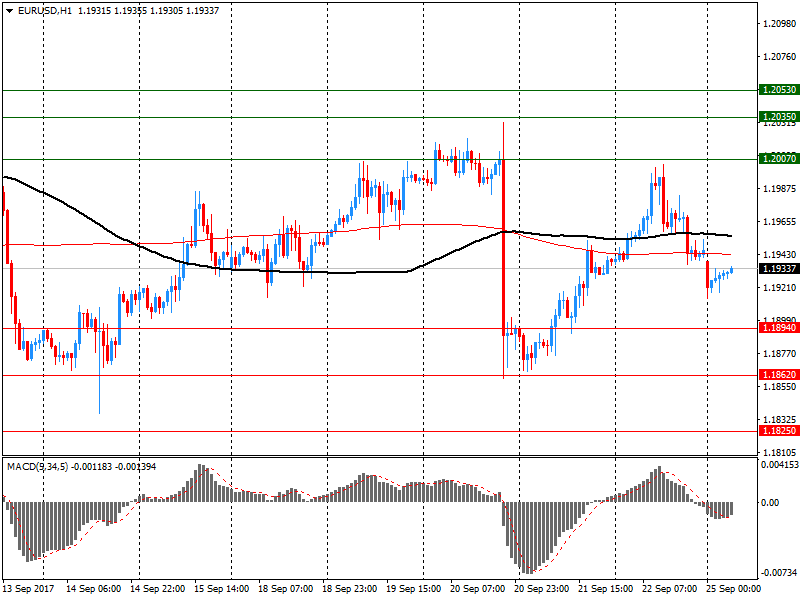Select the 22 Sep 07:00 time axis label
The height and width of the screenshot is (600, 800).
669,588
